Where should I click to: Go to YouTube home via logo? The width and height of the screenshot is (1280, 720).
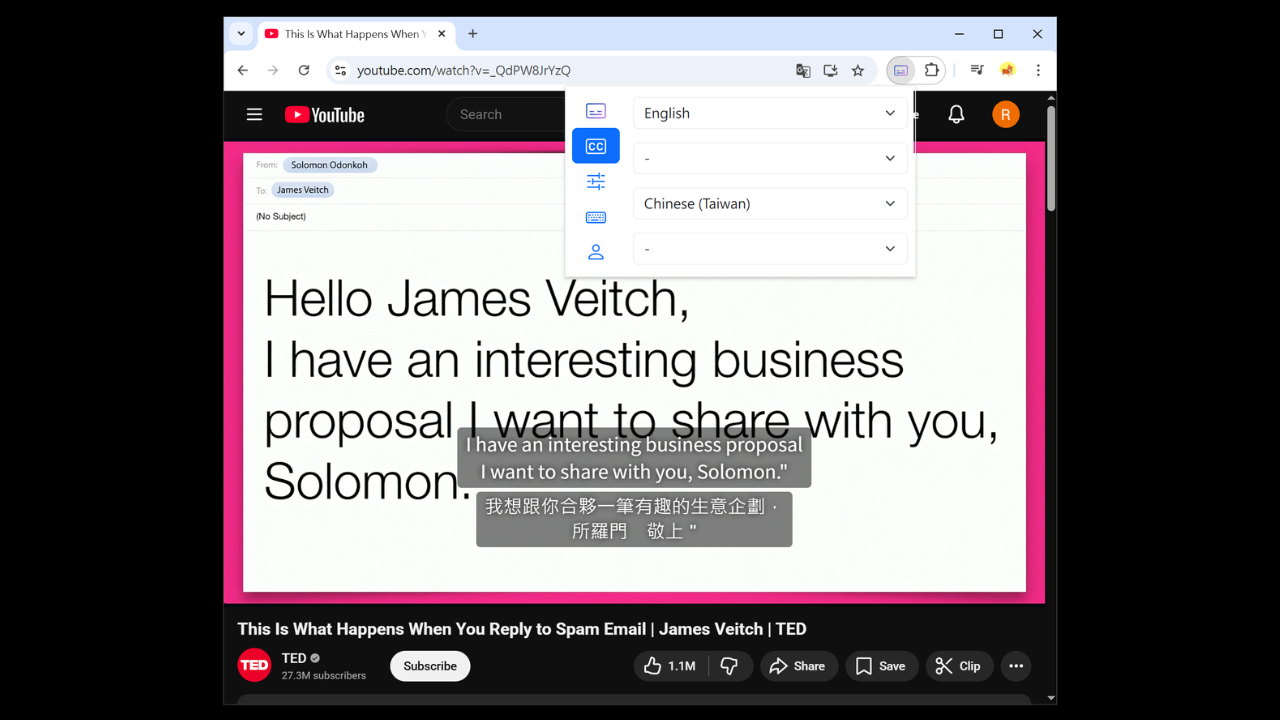tap(325, 115)
